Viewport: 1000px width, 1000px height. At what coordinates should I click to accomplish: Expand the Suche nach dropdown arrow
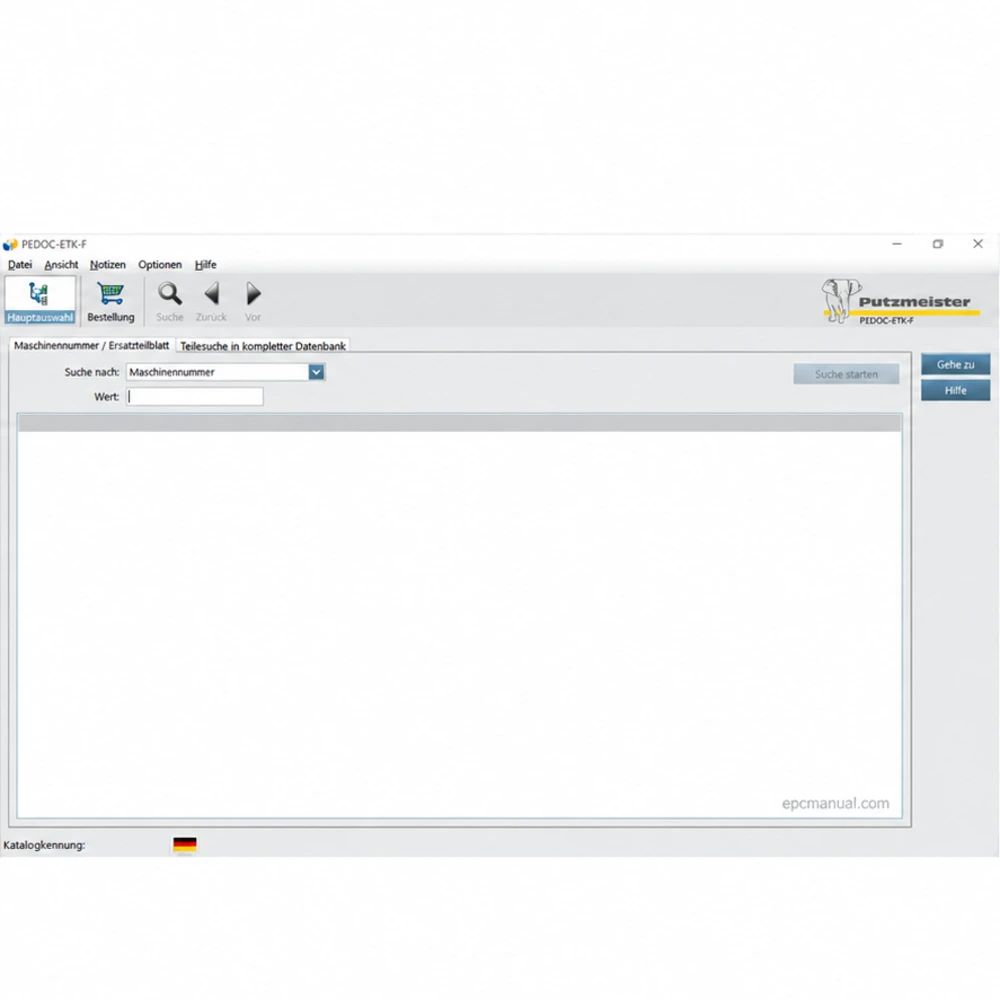click(316, 372)
